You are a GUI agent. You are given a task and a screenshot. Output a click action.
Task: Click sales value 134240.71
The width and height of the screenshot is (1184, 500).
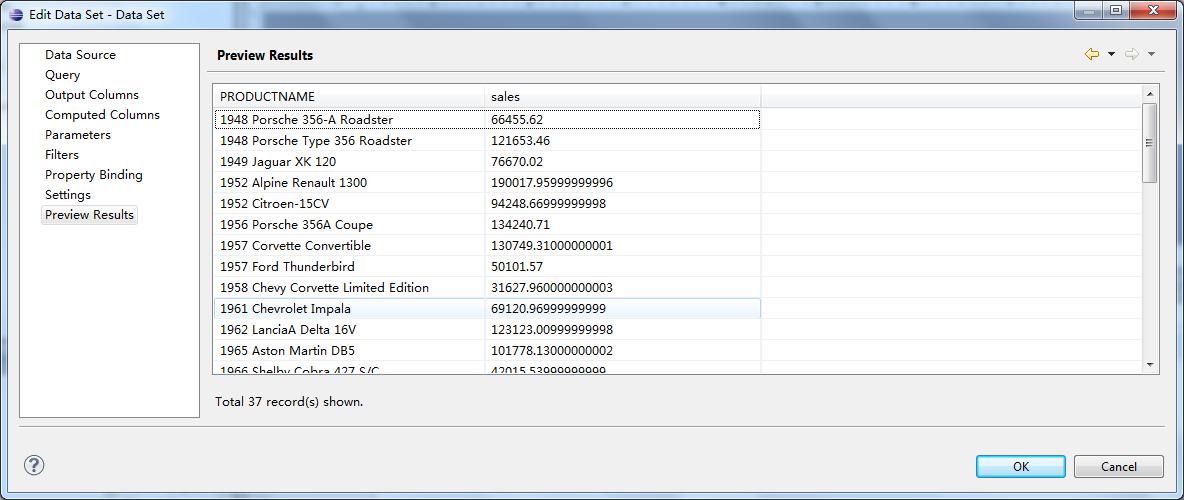tap(520, 225)
